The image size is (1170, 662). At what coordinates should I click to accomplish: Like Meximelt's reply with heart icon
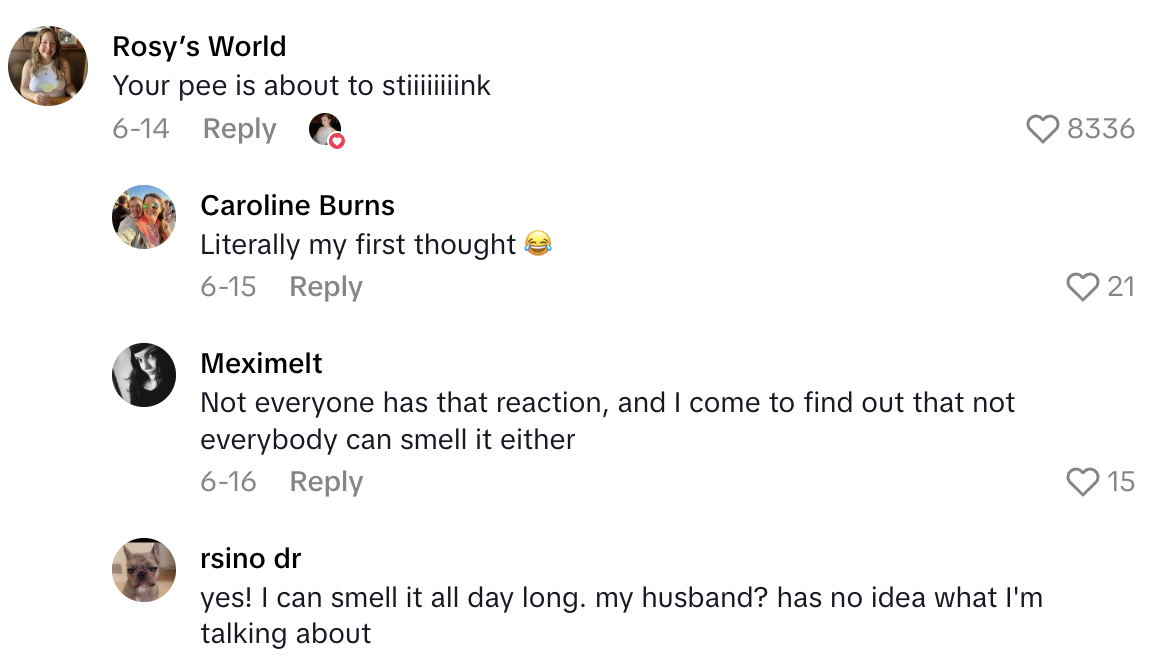coord(1083,482)
